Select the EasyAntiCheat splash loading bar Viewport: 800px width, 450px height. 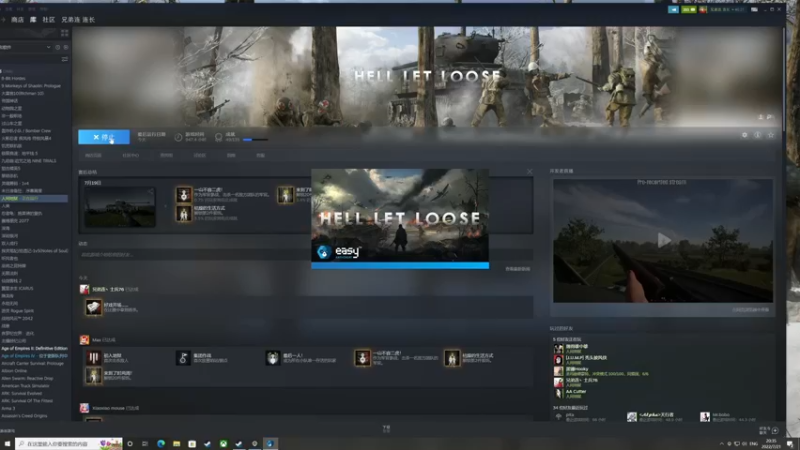click(400, 265)
